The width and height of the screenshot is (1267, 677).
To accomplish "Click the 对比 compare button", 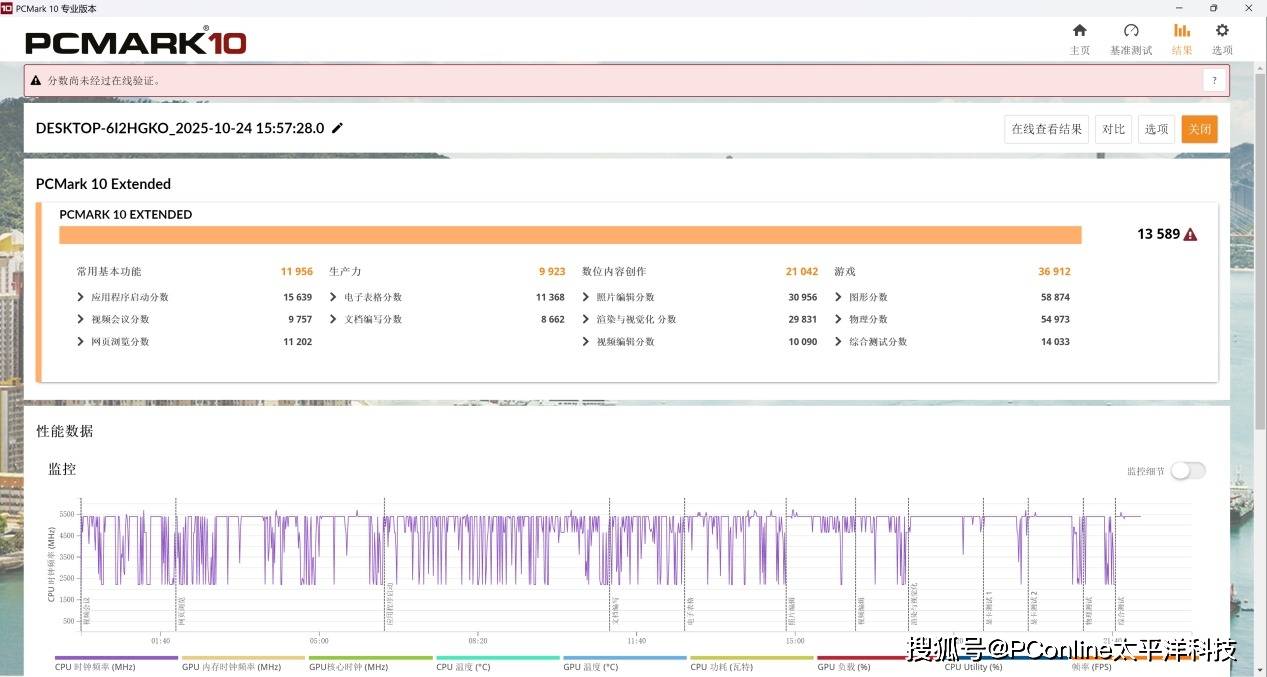I will click(1113, 129).
